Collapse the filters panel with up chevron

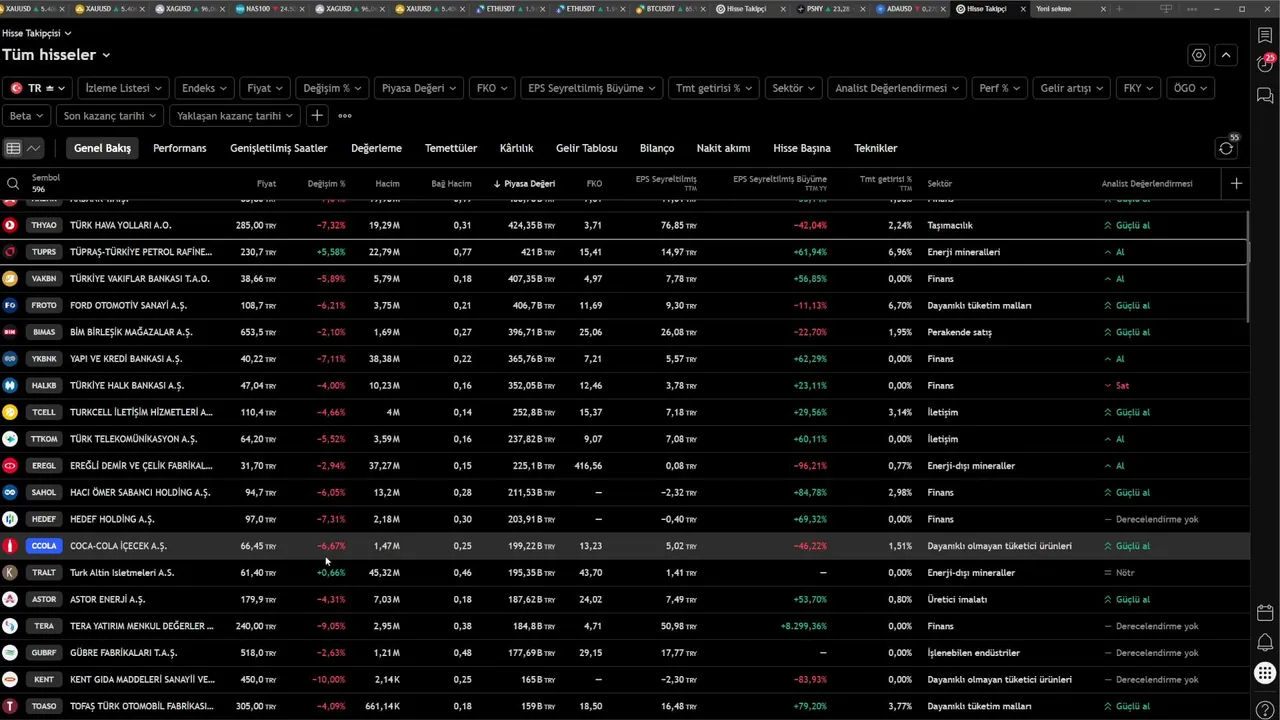point(1226,55)
